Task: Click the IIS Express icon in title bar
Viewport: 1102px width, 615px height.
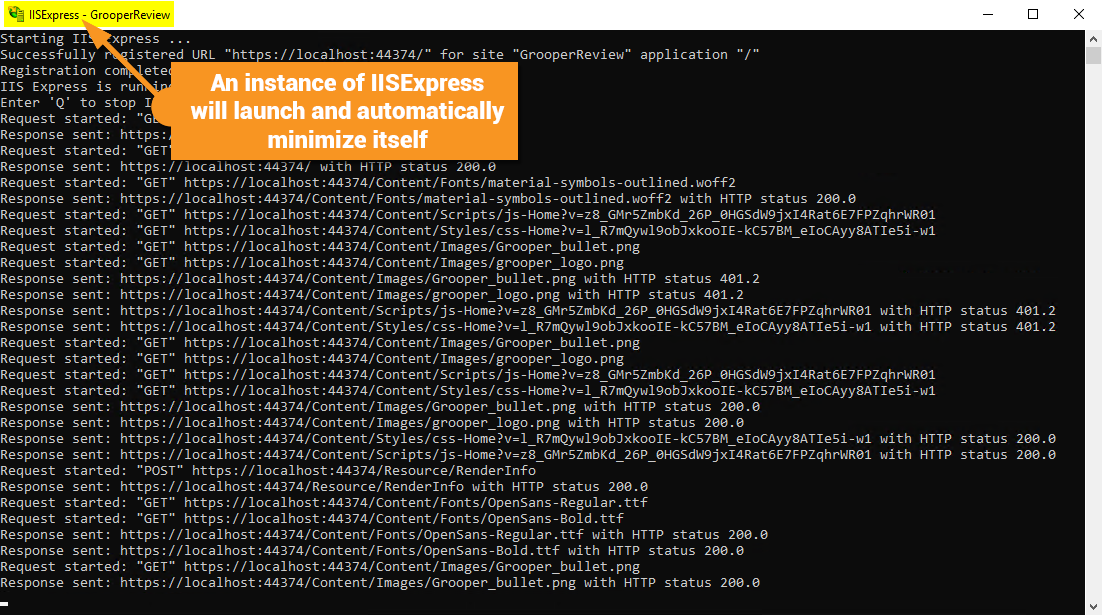Action: point(15,14)
